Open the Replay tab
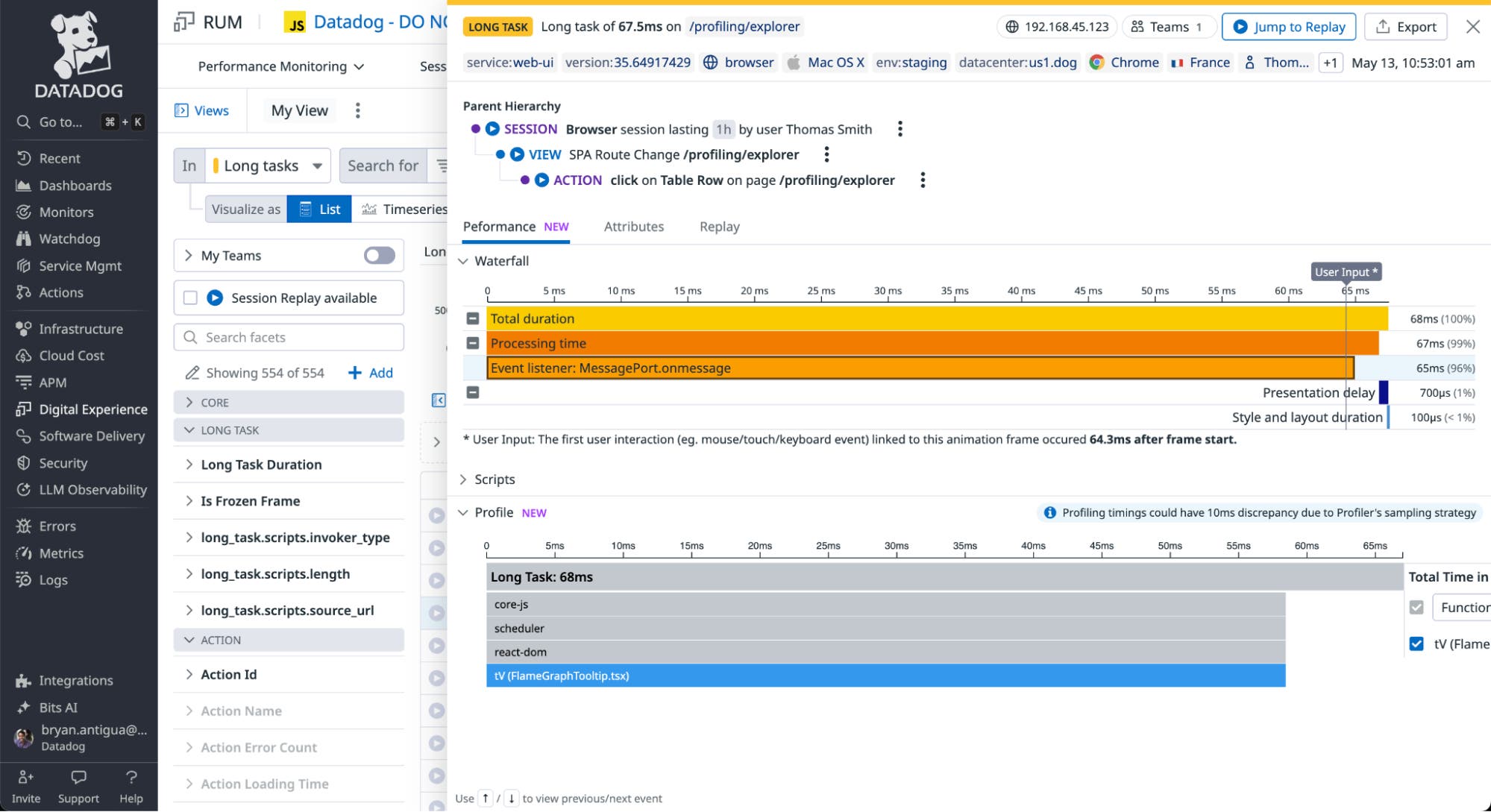This screenshot has width=1491, height=812. 718,226
